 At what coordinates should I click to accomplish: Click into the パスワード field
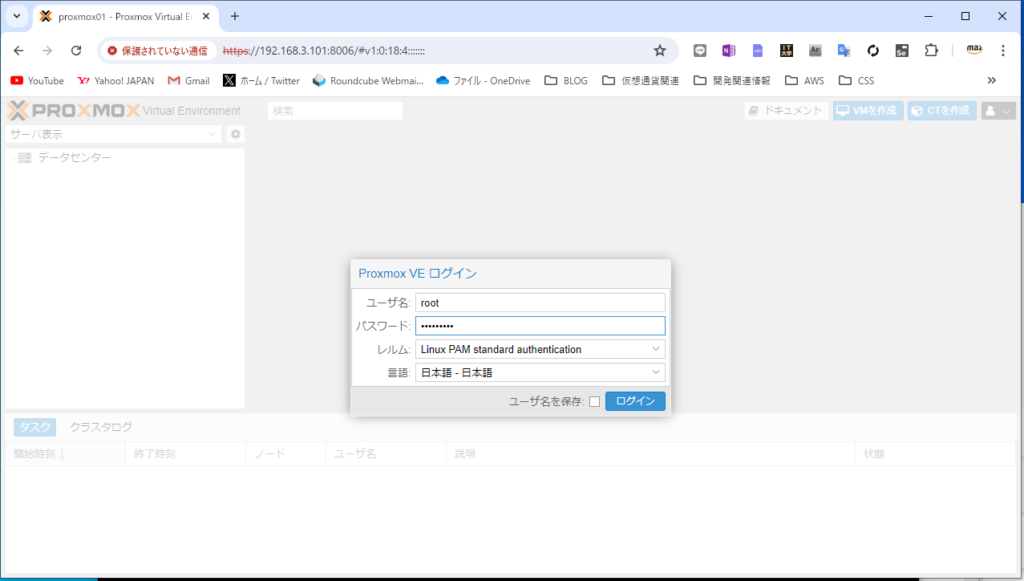point(540,326)
